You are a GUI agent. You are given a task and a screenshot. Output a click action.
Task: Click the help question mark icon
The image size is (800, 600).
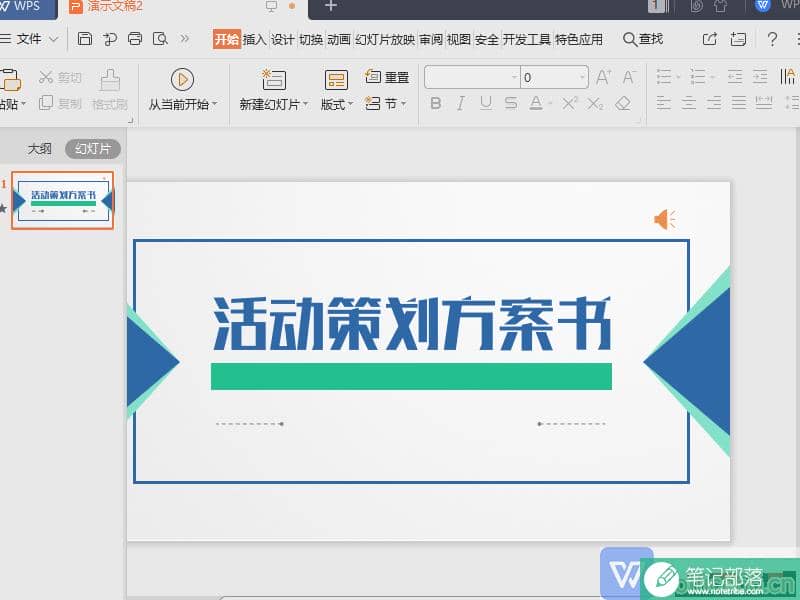772,39
